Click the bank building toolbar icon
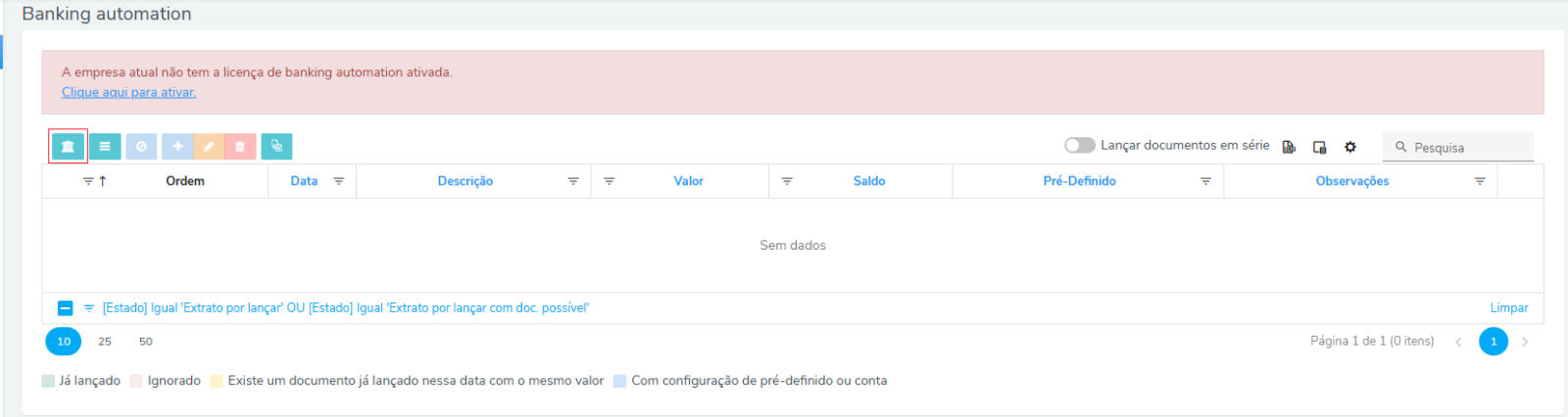The image size is (1568, 417). (x=68, y=146)
